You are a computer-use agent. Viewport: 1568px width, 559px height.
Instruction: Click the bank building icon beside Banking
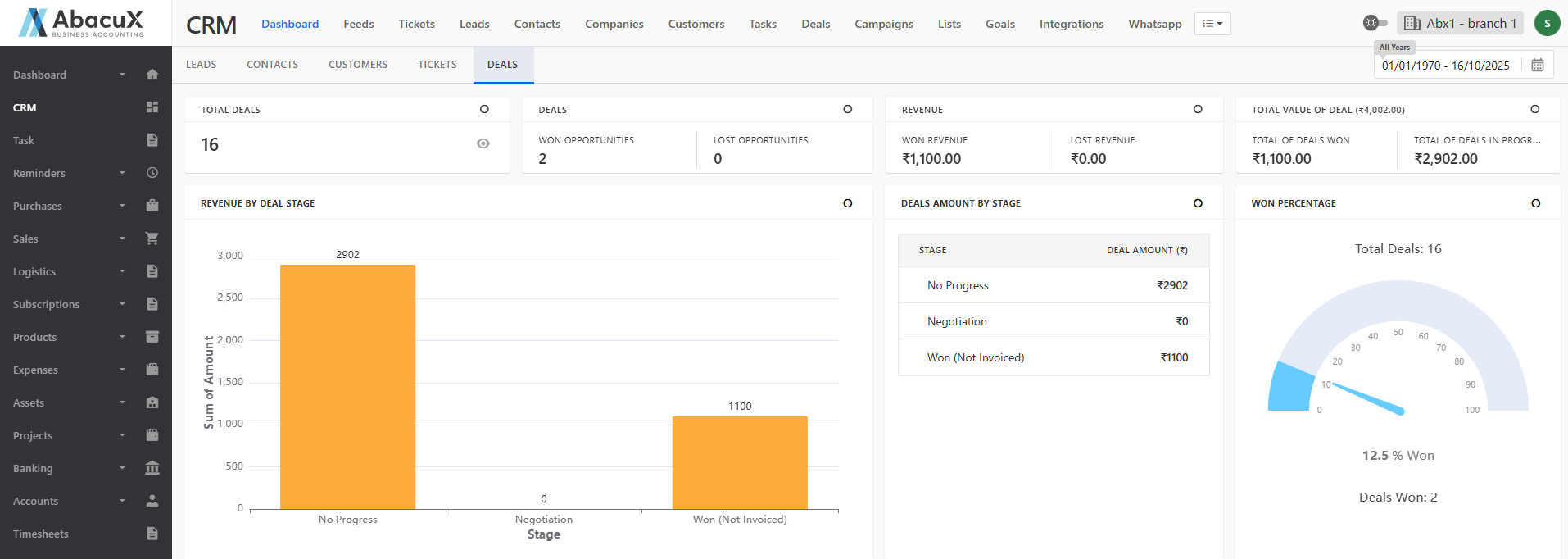(x=152, y=468)
